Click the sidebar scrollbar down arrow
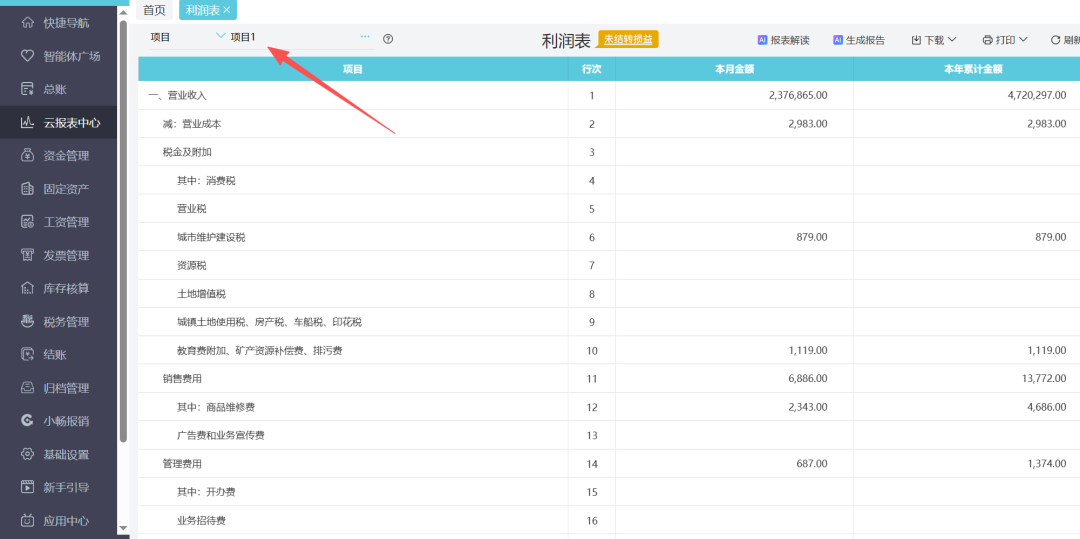This screenshot has width=1080, height=539. pos(123,527)
